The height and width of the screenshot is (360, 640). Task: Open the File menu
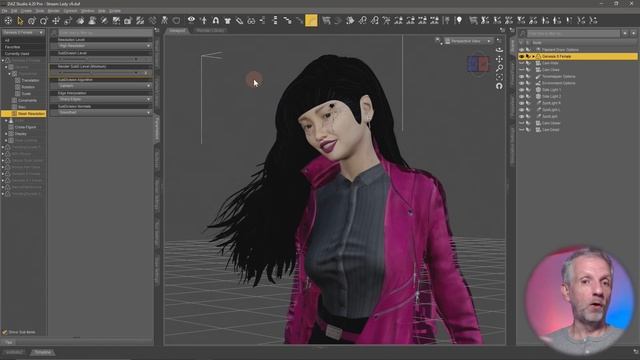click(4, 11)
